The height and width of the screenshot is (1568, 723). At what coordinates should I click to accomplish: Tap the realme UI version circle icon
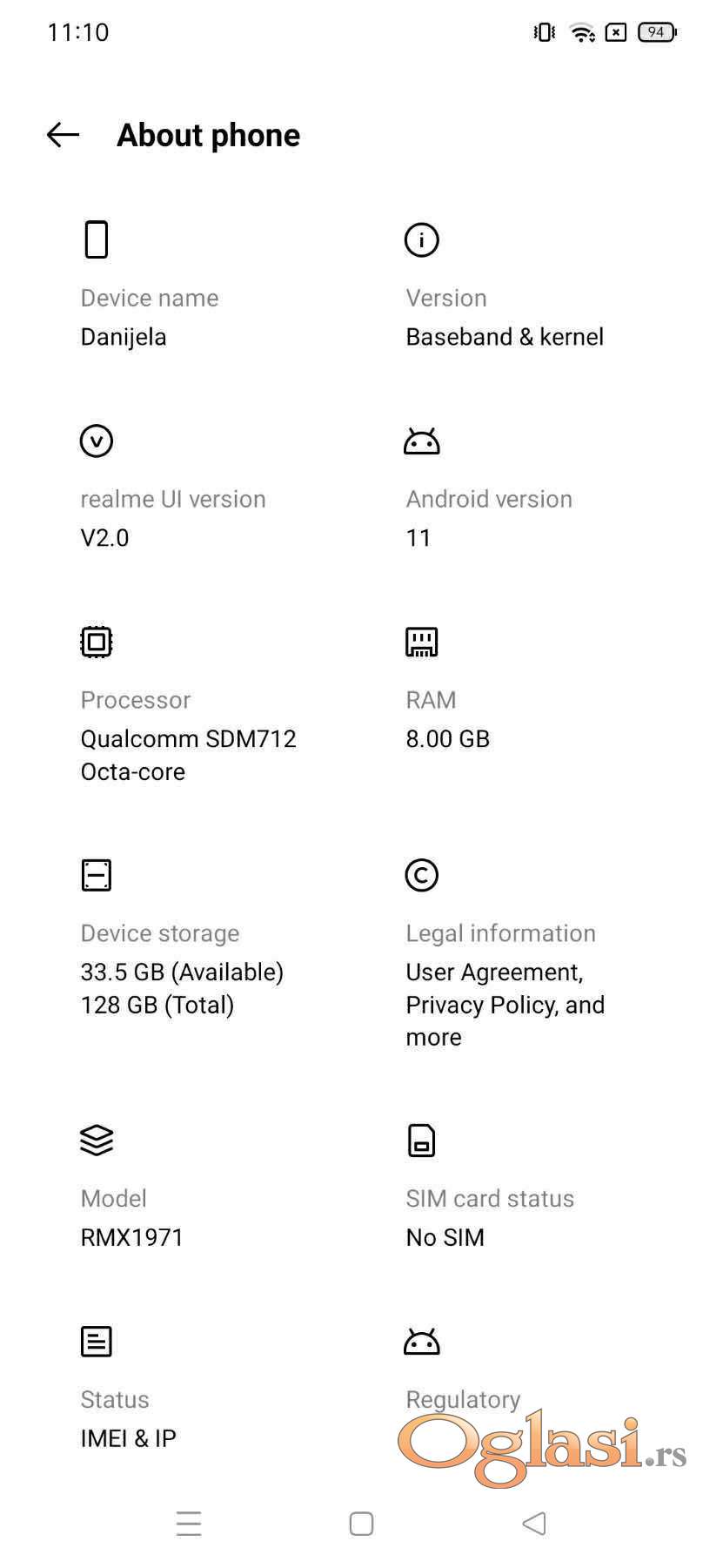(x=97, y=441)
